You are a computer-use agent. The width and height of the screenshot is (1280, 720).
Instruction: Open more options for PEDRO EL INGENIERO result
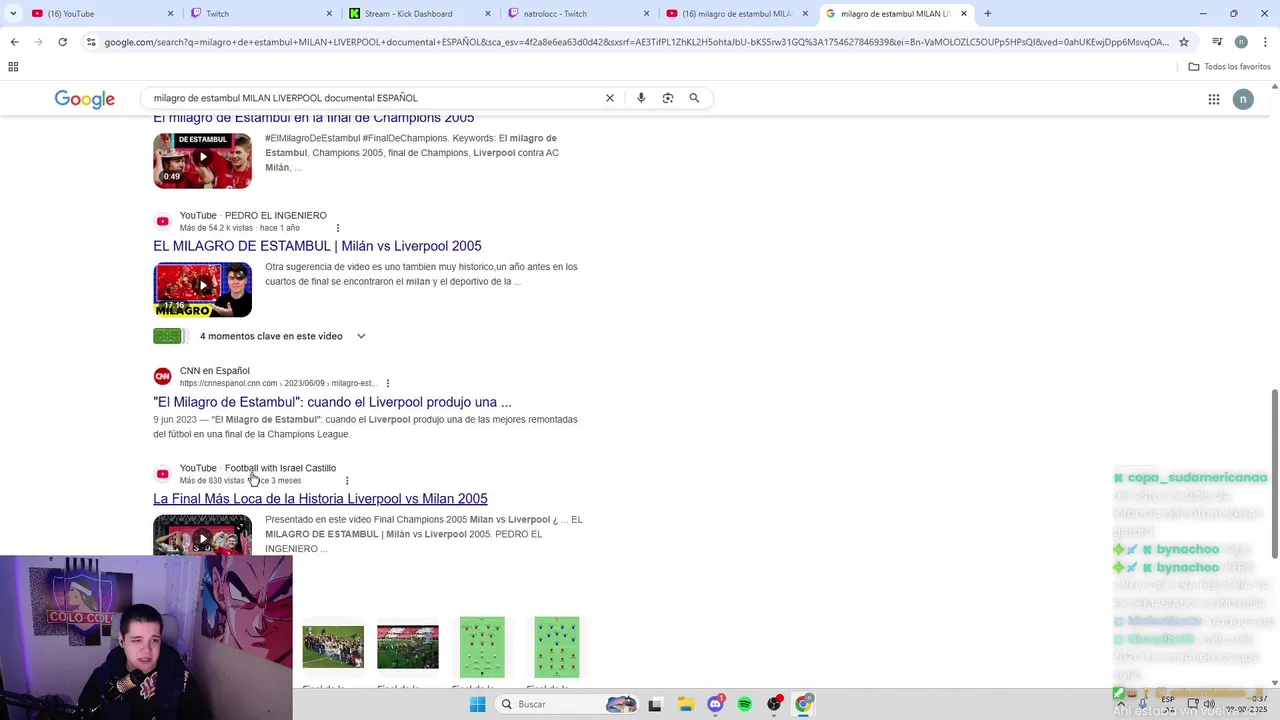click(x=337, y=228)
